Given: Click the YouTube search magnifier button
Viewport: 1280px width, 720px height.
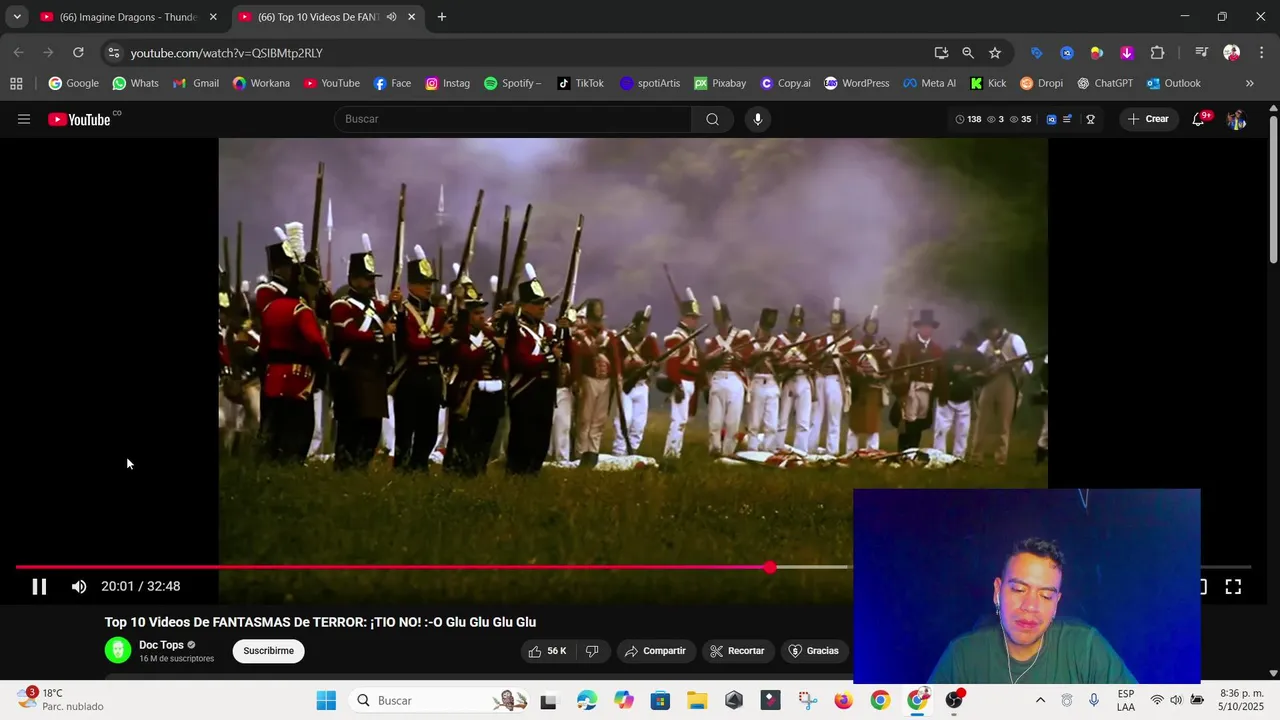Looking at the screenshot, I should pyautogui.click(x=712, y=119).
